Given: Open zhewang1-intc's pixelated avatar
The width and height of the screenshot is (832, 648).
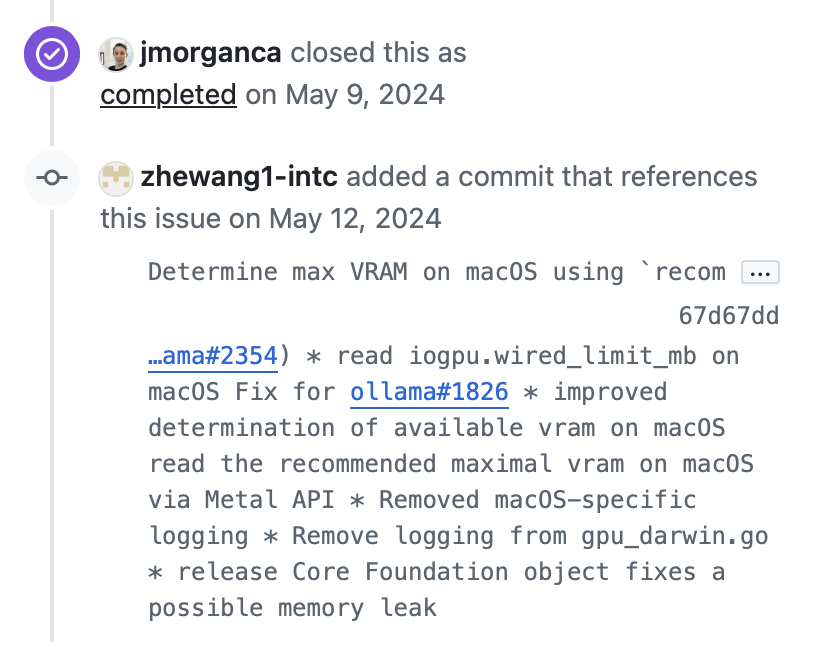Looking at the screenshot, I should 116,178.
